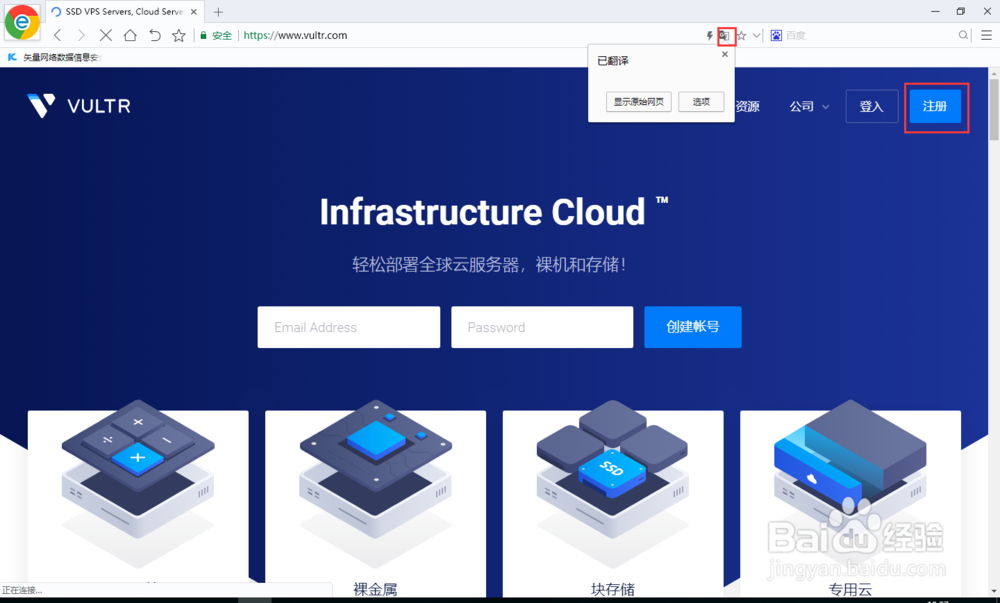Open a new tab with plus button

[218, 12]
